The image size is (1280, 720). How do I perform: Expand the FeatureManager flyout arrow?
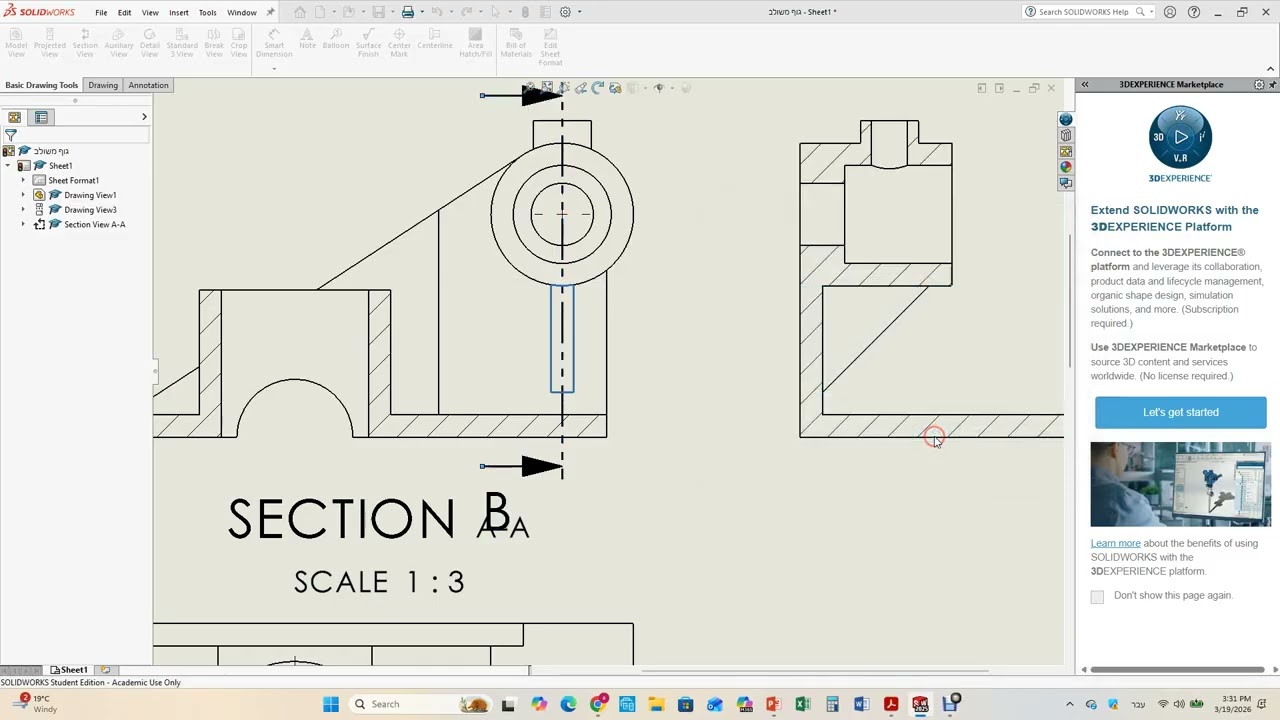click(144, 117)
